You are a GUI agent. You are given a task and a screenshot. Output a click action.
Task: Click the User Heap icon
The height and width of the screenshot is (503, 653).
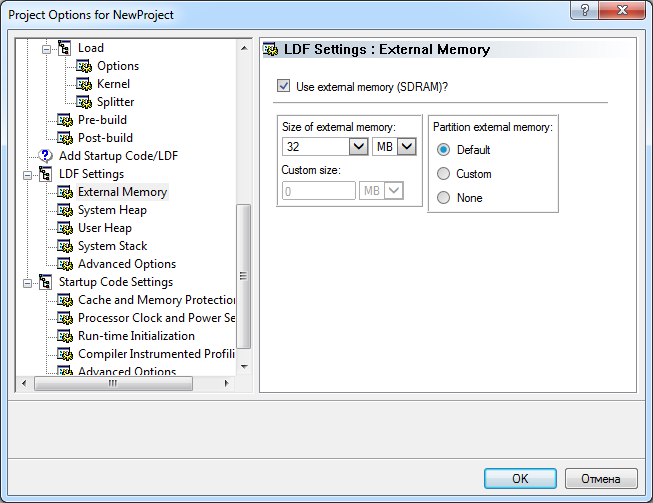[x=65, y=228]
